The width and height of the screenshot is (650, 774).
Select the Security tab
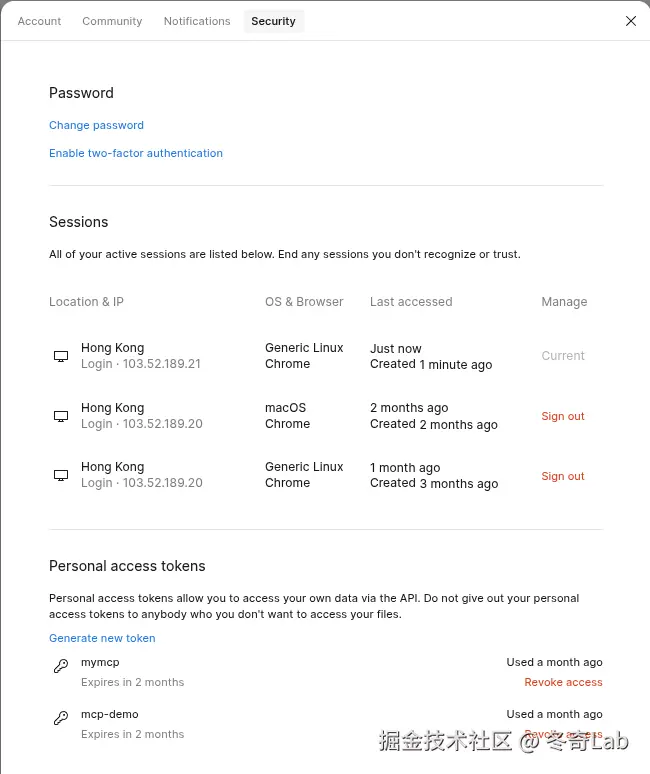coord(273,21)
